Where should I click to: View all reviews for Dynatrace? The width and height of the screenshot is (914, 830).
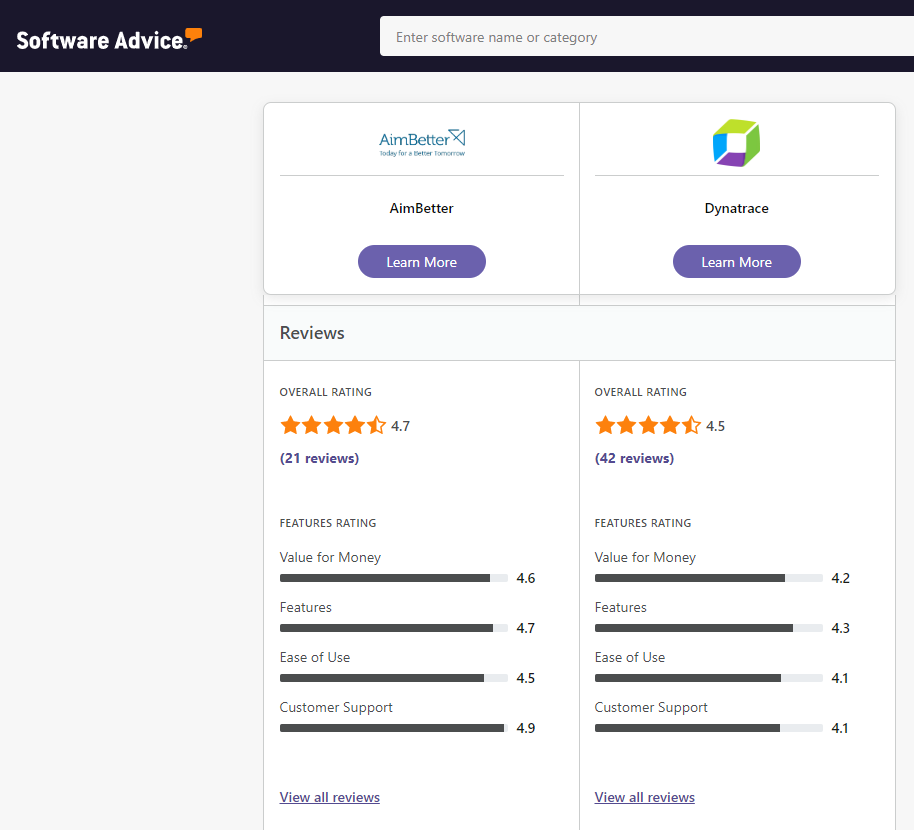[x=644, y=797]
